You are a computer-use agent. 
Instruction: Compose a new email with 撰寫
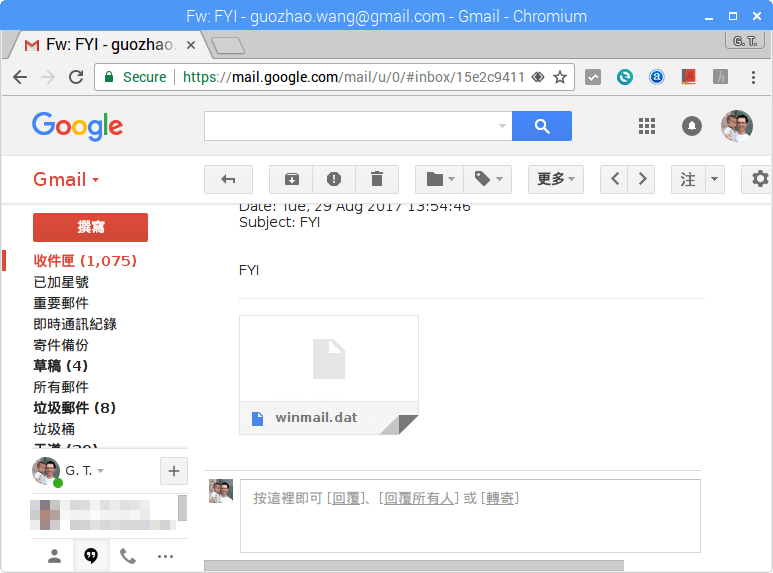(90, 227)
